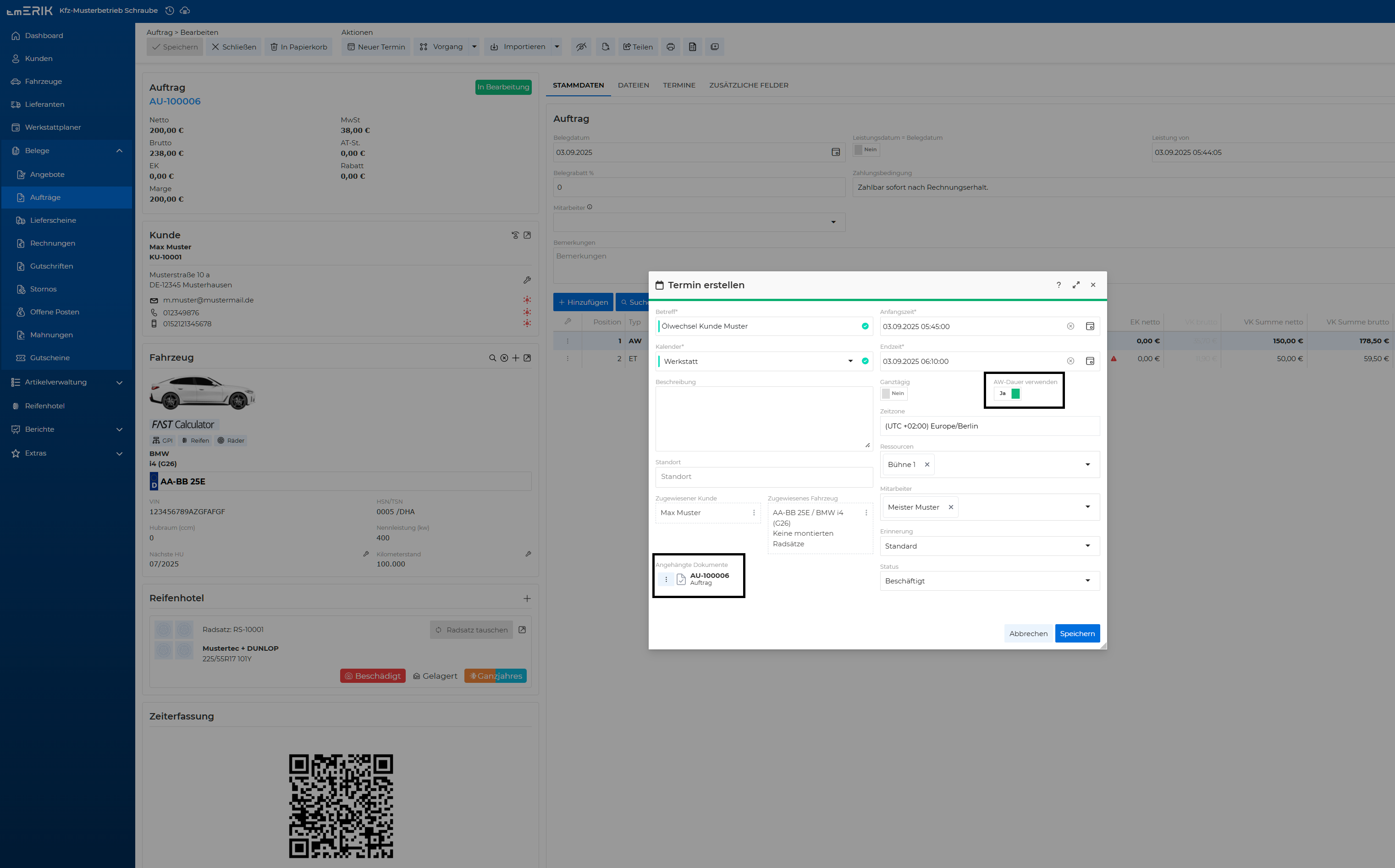The image size is (1395, 868).
Task: Add vehicle plus icon in Fahrzeug panel
Action: [x=516, y=358]
